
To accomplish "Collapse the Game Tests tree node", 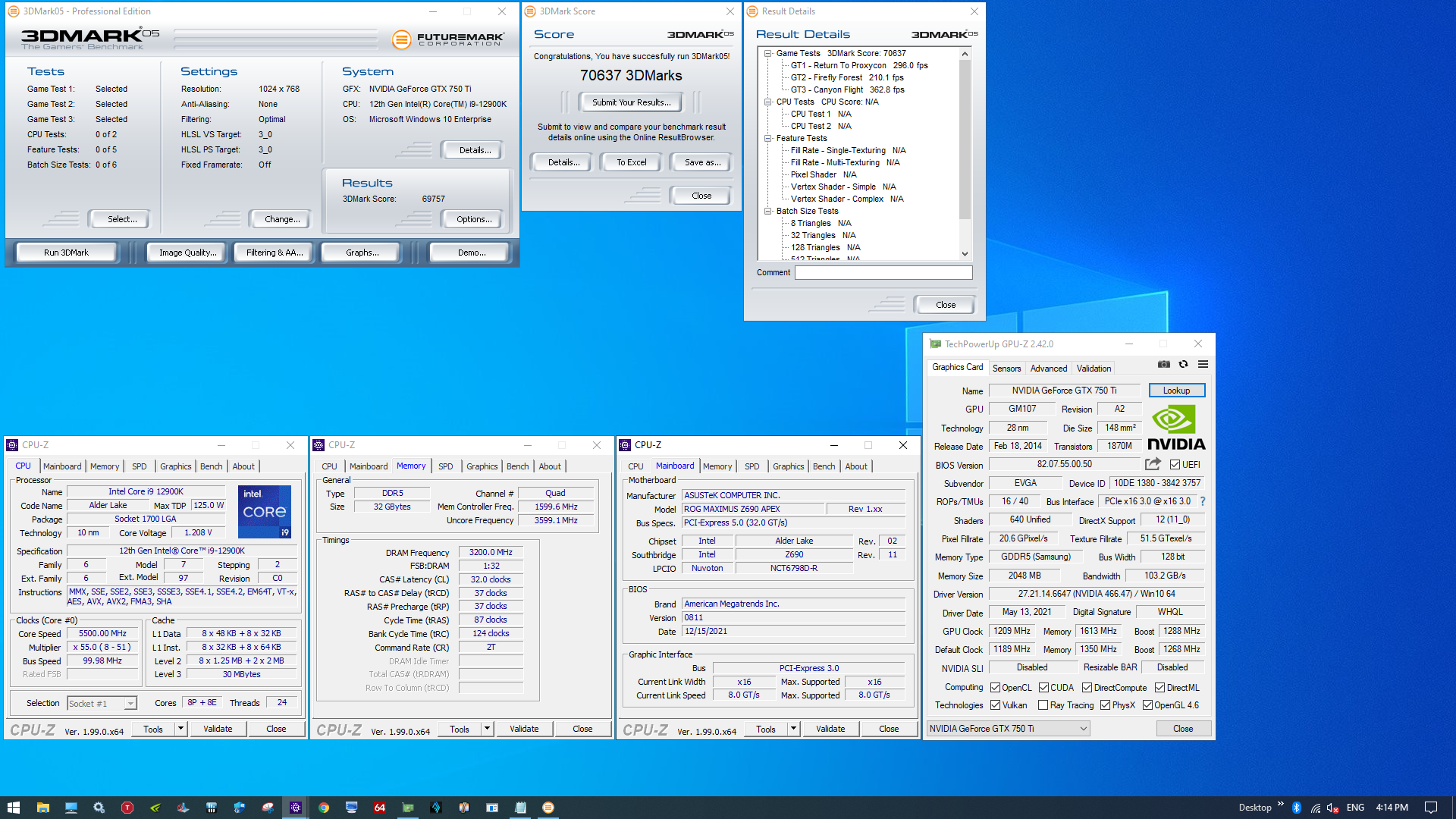I will point(768,53).
